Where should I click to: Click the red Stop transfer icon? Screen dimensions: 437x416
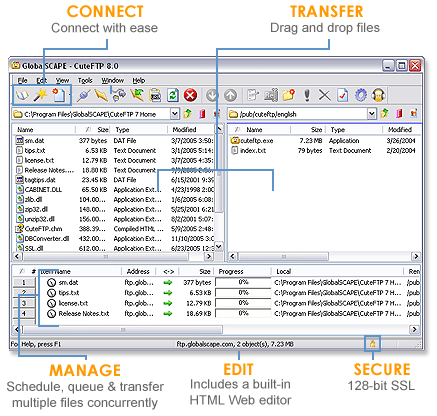[x=190, y=96]
